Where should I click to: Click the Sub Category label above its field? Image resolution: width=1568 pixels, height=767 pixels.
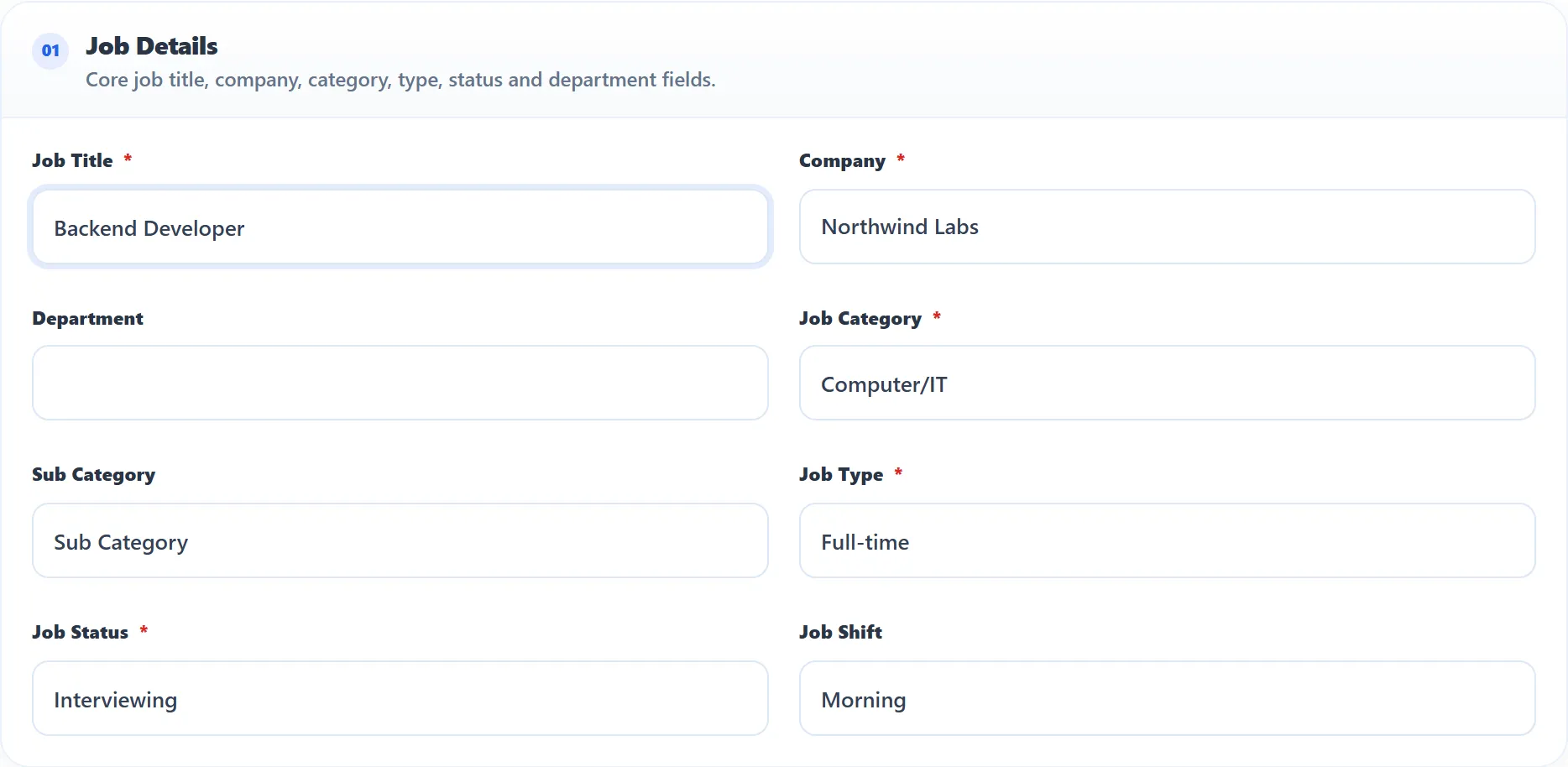pyautogui.click(x=94, y=475)
